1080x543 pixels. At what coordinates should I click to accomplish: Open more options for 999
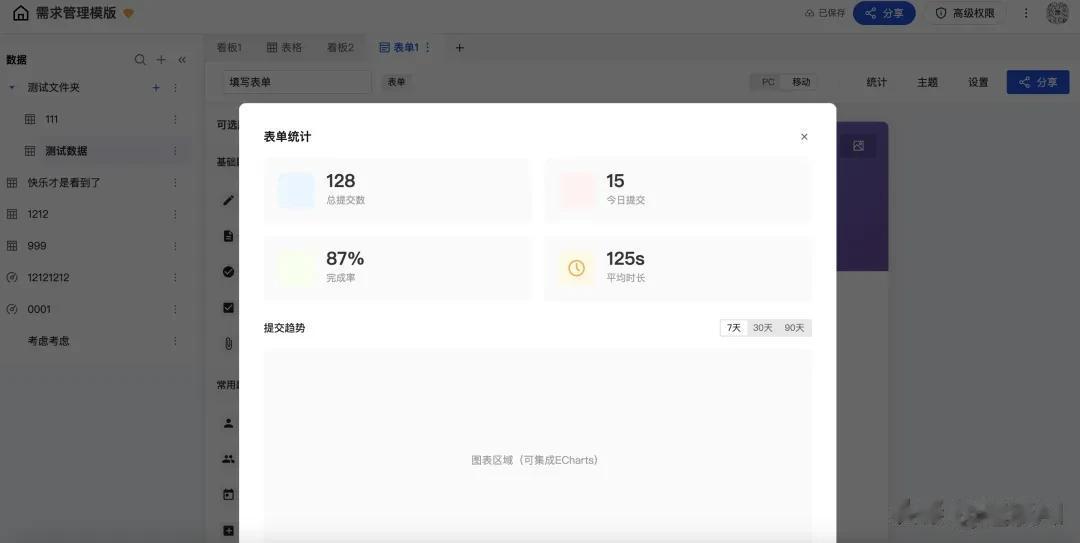(x=175, y=246)
